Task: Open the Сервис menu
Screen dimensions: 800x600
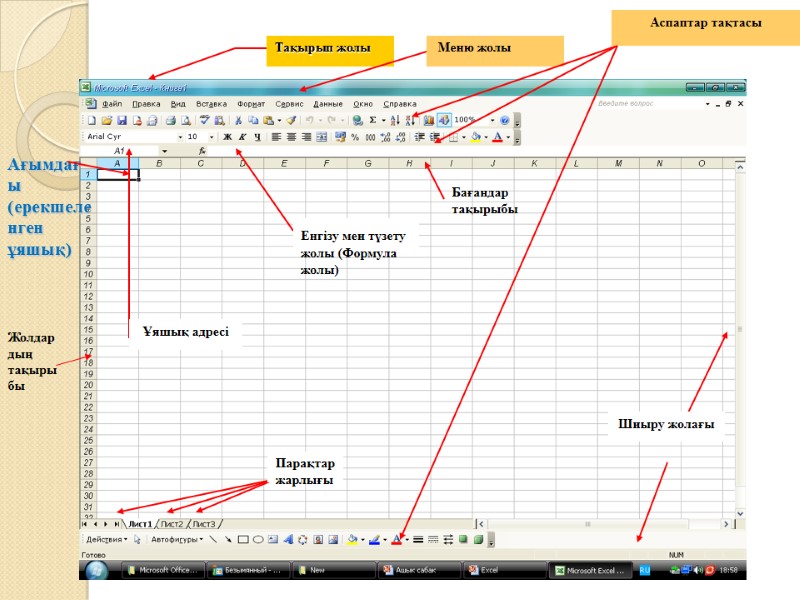Action: pos(289,104)
